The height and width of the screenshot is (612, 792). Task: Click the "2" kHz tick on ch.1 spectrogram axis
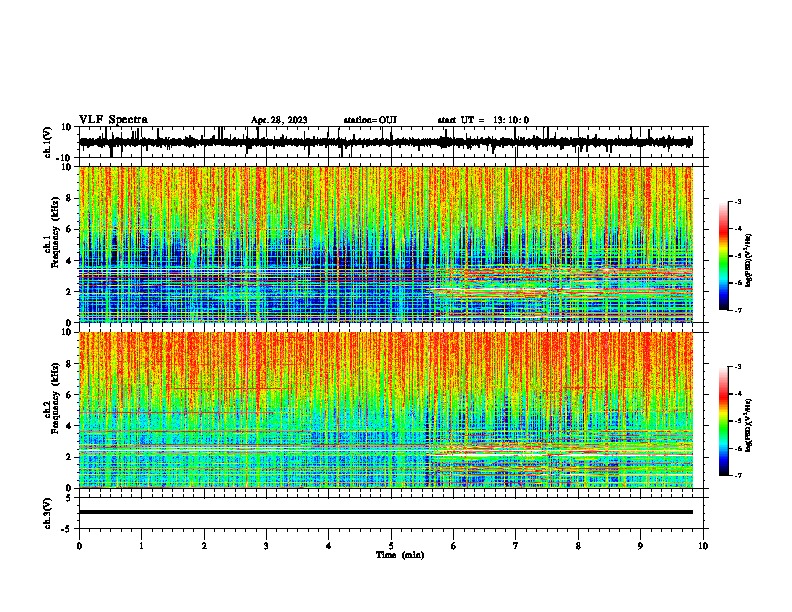pyautogui.click(x=69, y=291)
